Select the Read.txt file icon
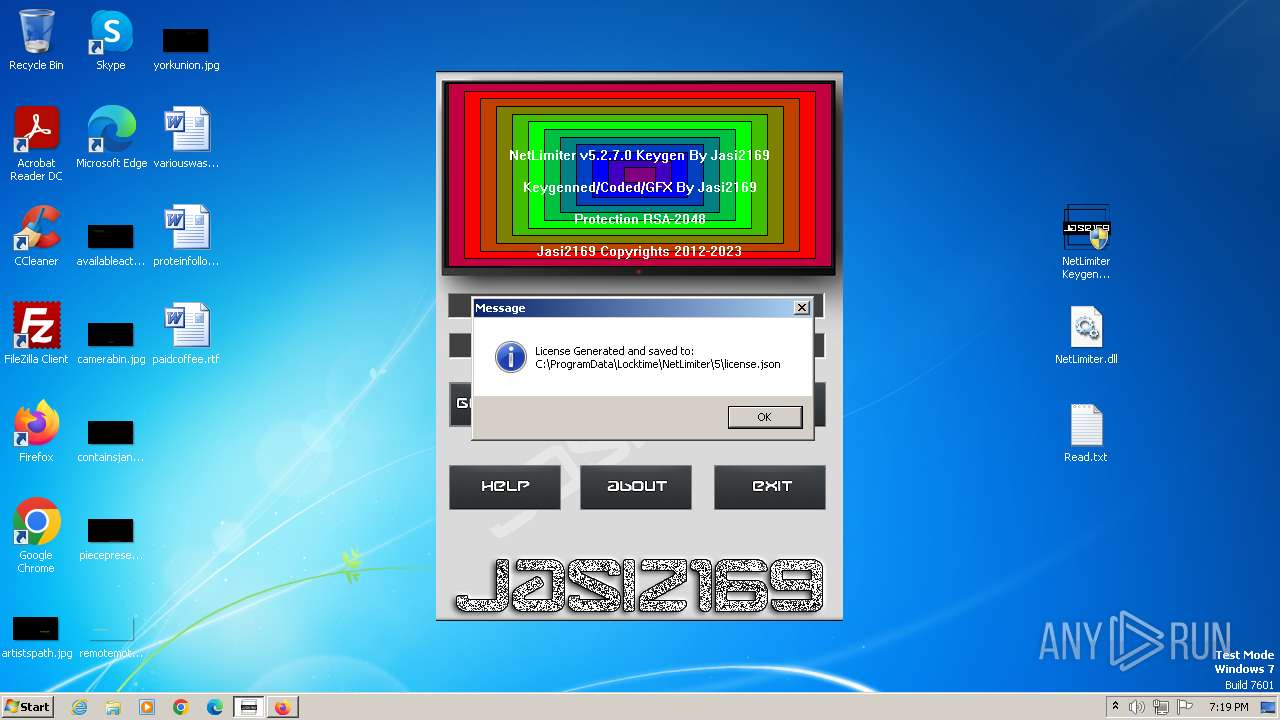 coord(1086,433)
